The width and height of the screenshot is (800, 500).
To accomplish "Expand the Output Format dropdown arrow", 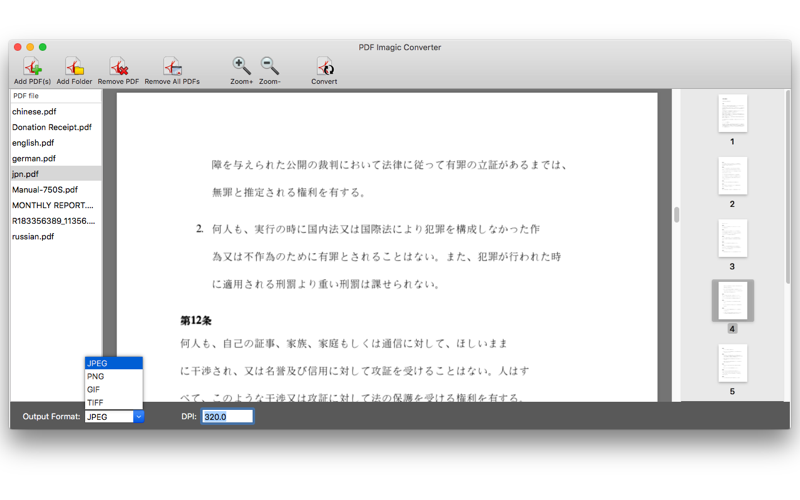I will pyautogui.click(x=138, y=416).
